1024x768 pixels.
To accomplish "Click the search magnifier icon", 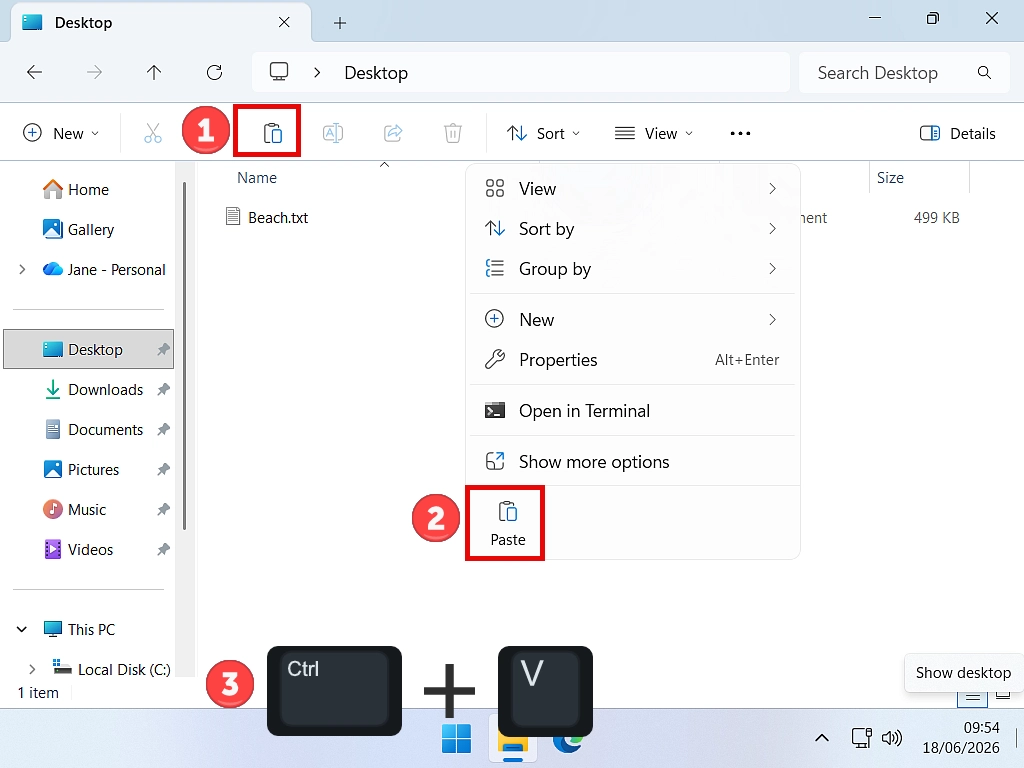I will [984, 72].
